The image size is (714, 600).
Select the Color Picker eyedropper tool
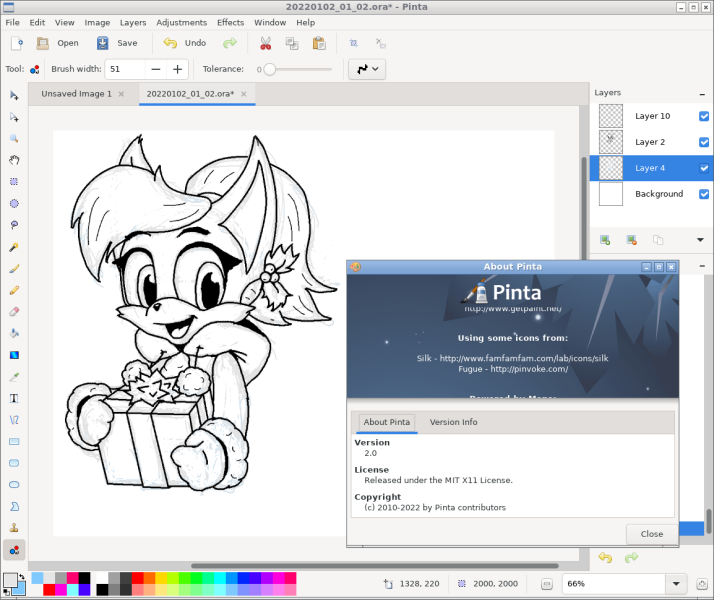14,377
